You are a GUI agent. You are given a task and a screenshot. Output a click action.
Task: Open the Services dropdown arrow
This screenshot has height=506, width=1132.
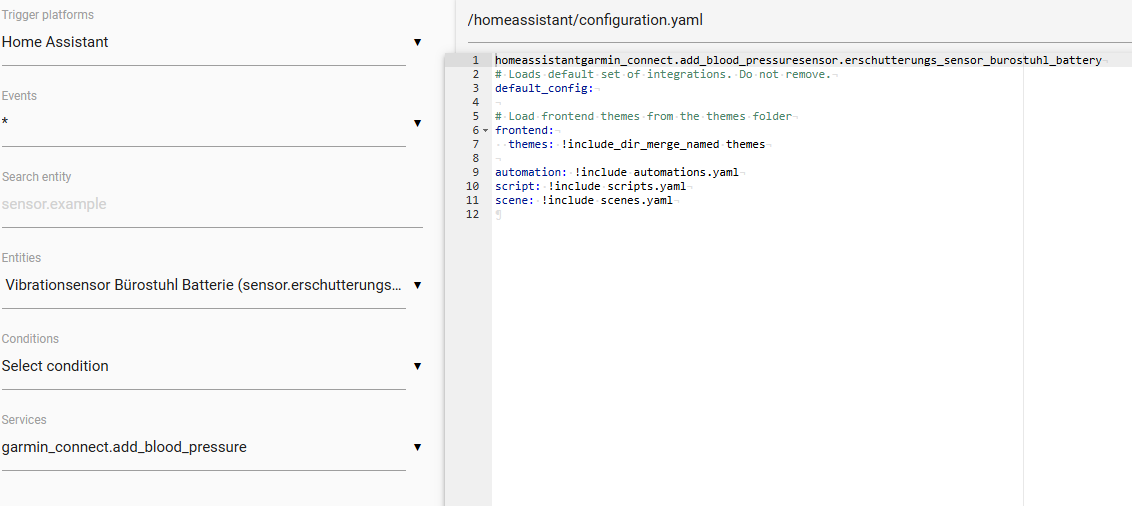click(x=417, y=448)
